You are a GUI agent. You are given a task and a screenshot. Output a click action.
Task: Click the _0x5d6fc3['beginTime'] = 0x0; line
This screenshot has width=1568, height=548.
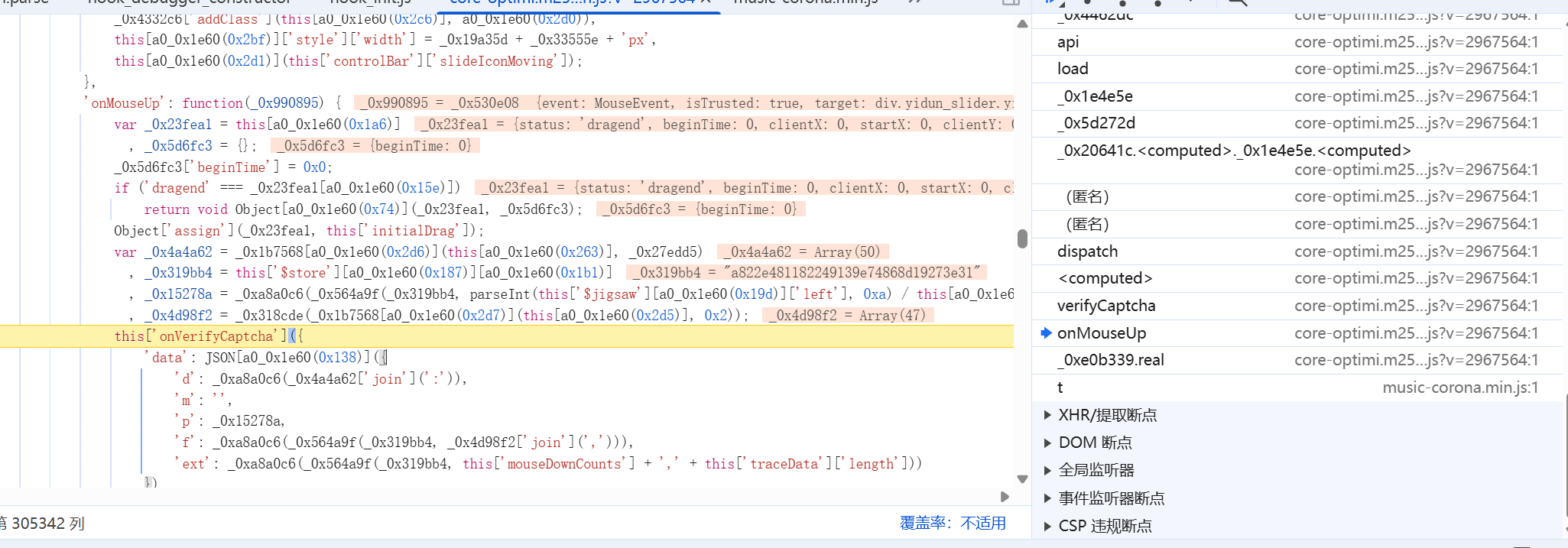tap(223, 167)
